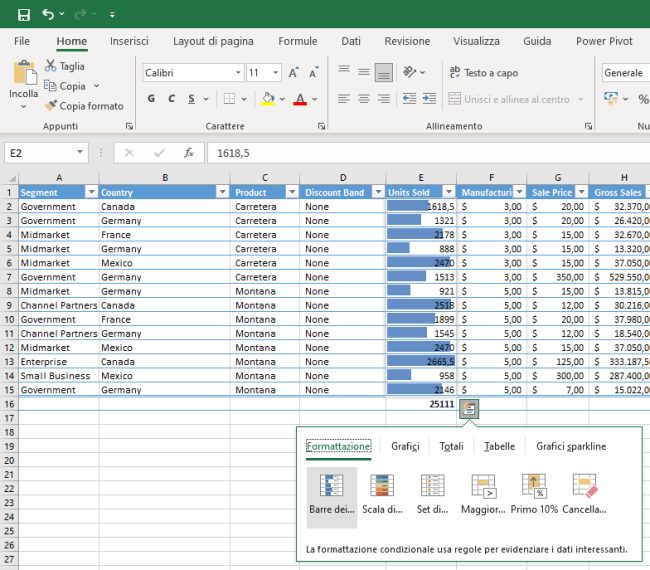Click the yellow fill color button
Viewport: 650px width, 570px height.
tap(267, 99)
